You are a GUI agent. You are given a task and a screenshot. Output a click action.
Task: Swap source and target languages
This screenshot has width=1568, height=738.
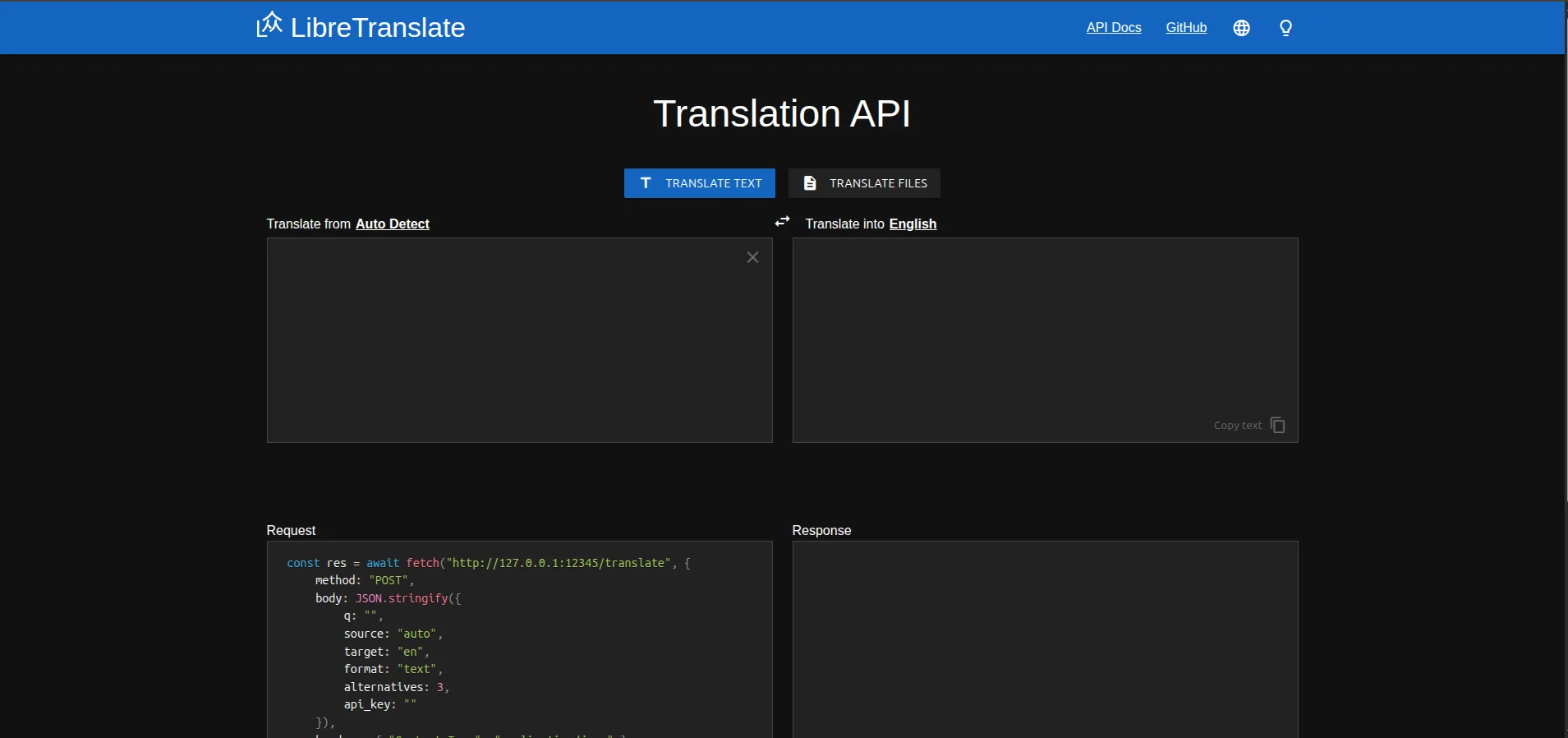tap(782, 221)
